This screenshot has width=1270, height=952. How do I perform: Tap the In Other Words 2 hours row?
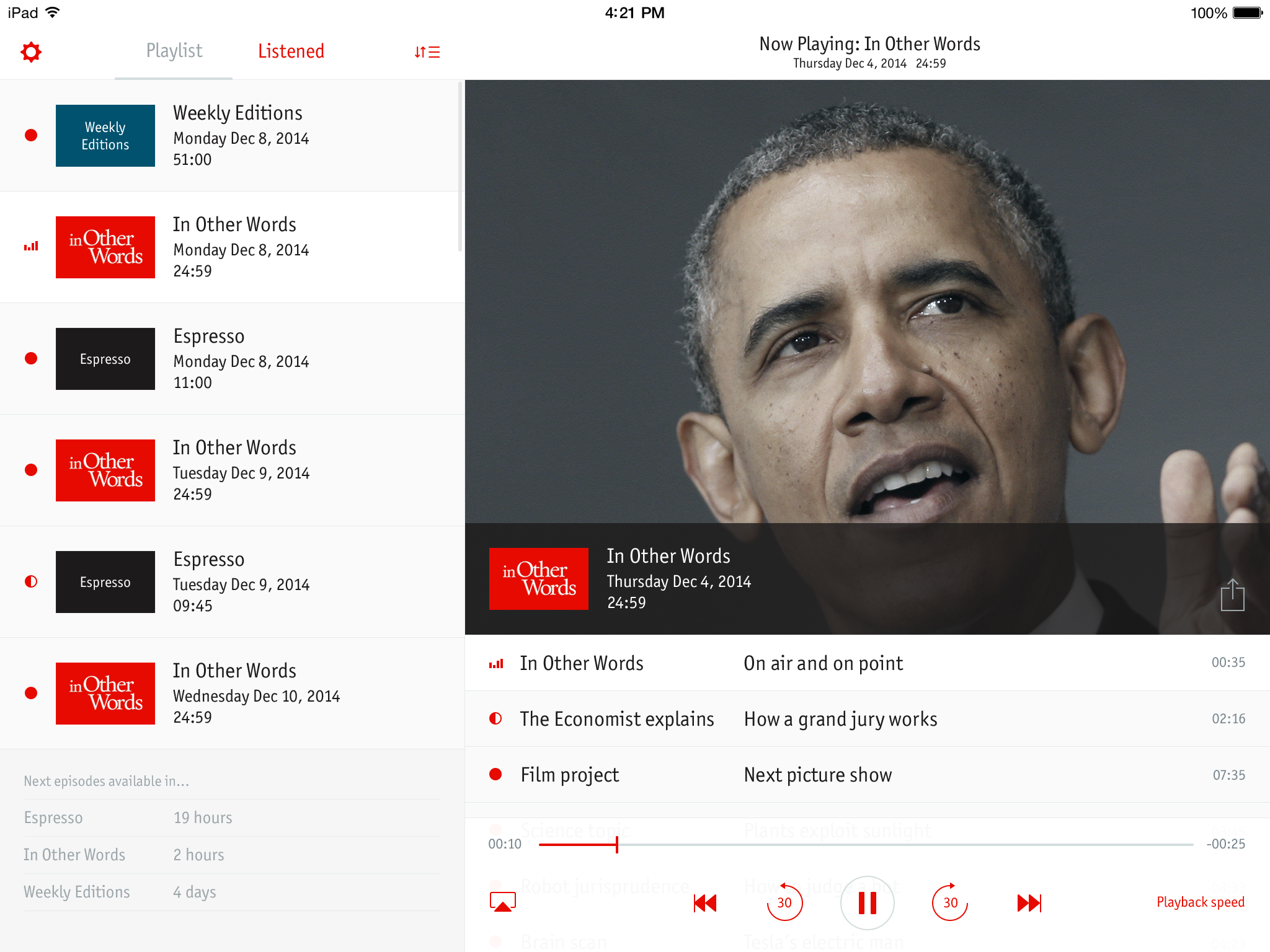232,855
